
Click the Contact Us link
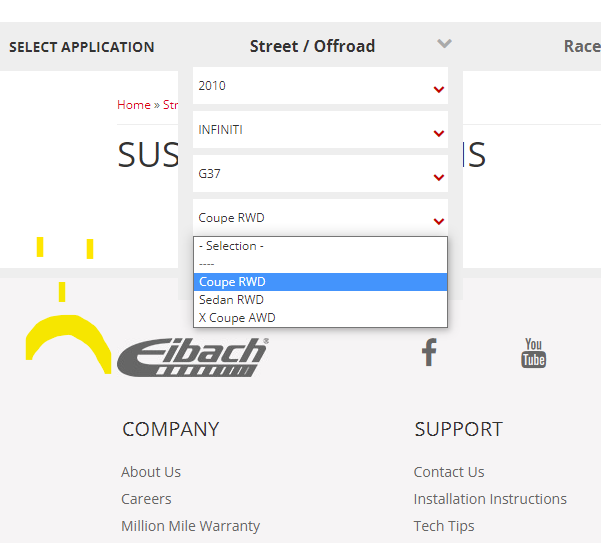[x=449, y=472]
